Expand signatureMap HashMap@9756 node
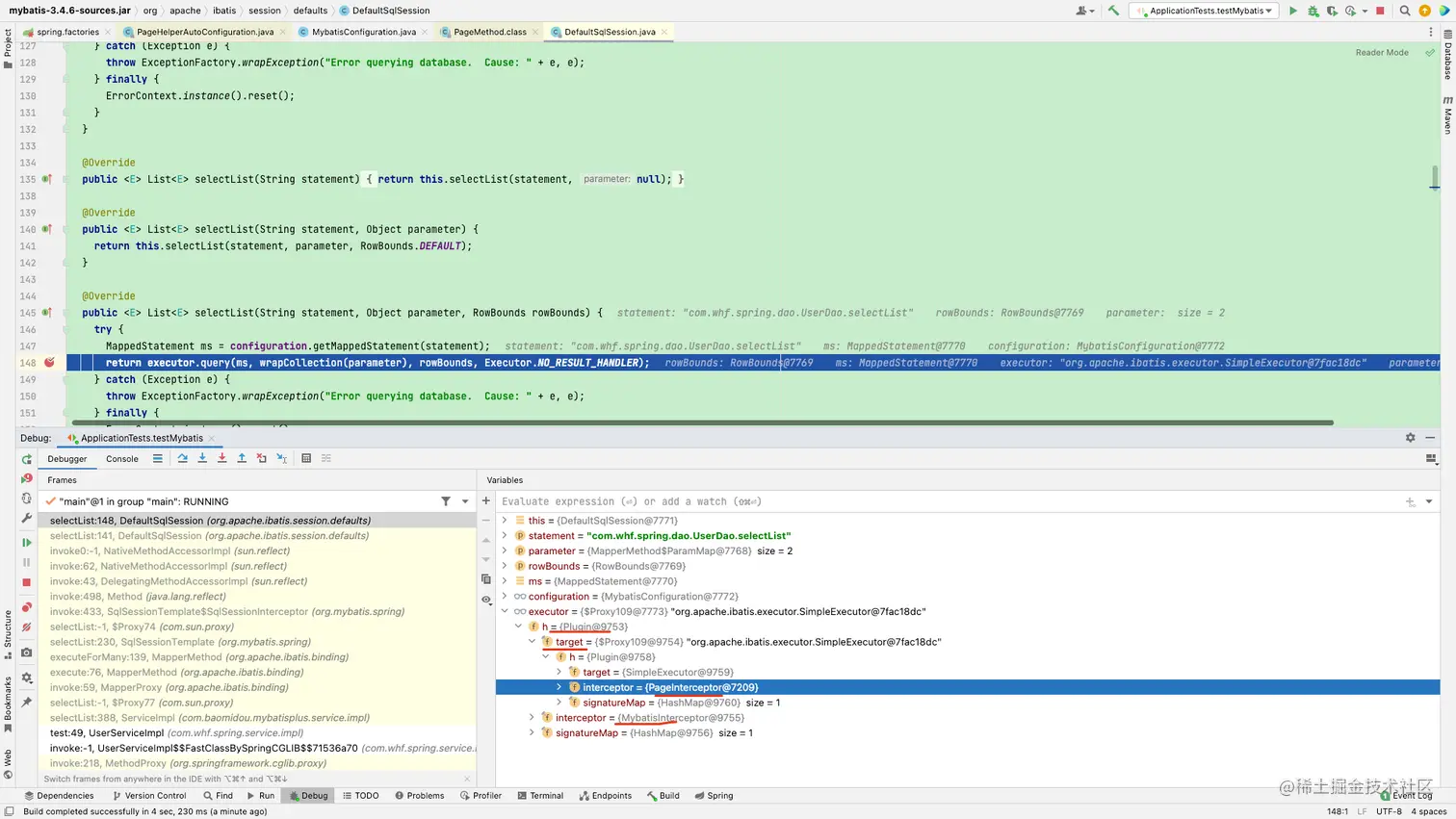Viewport: 1456px width, 819px height. [x=532, y=733]
